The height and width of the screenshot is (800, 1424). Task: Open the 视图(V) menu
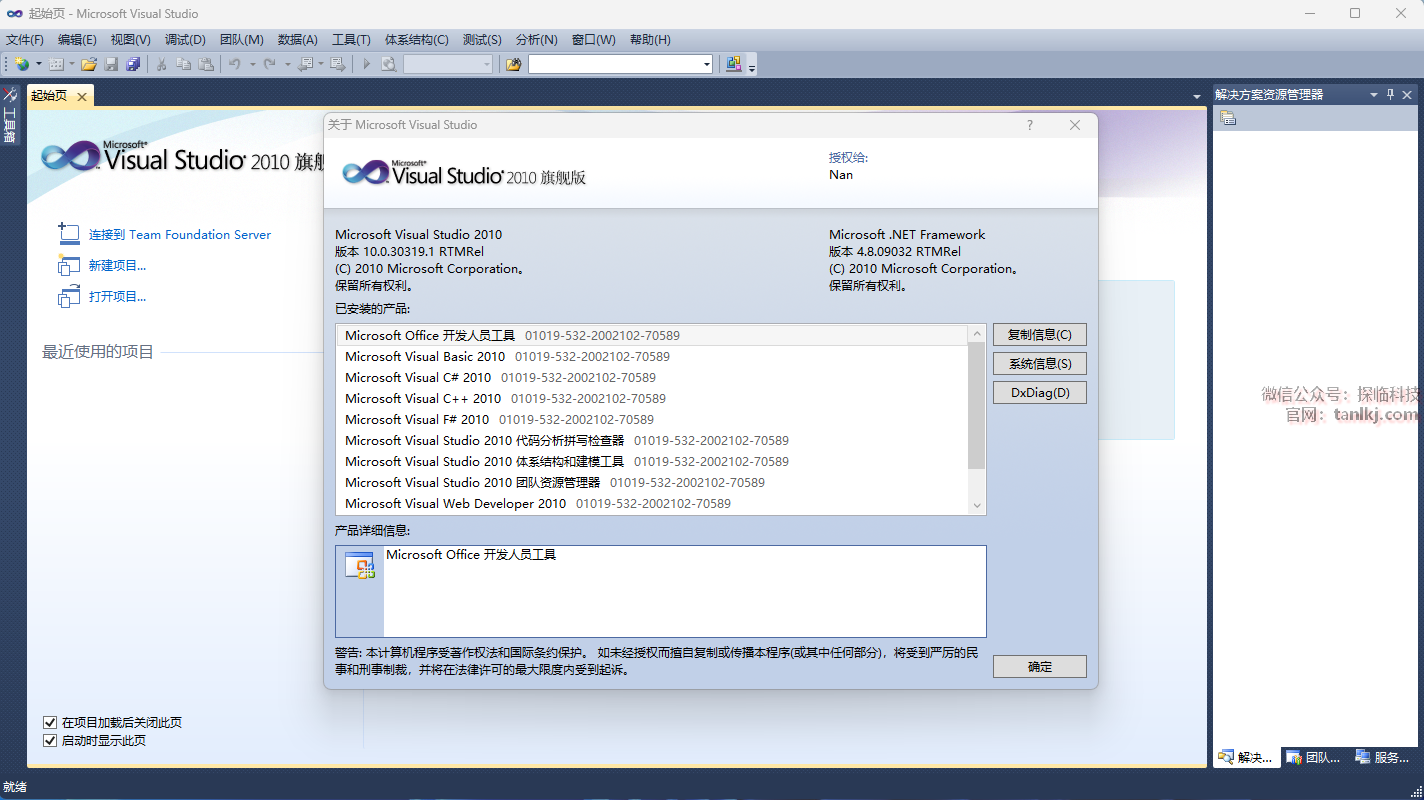point(130,40)
